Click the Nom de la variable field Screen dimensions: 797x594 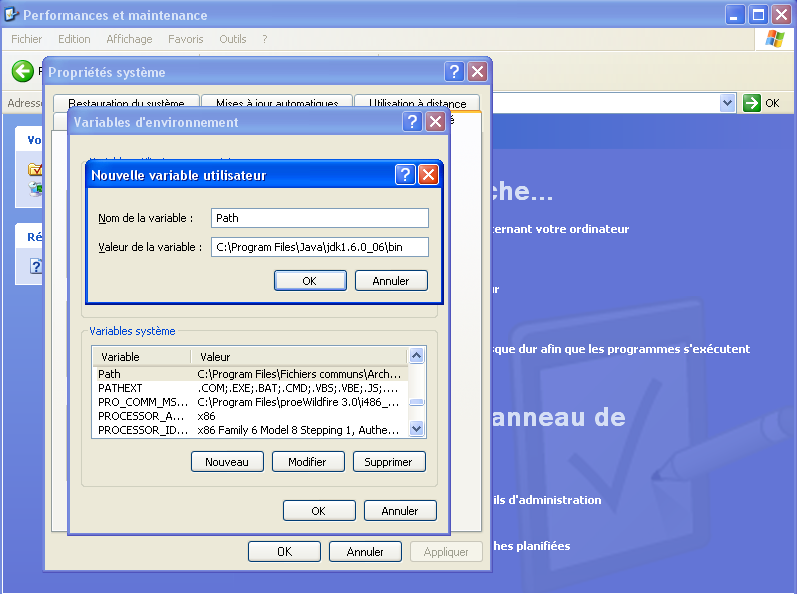point(319,218)
